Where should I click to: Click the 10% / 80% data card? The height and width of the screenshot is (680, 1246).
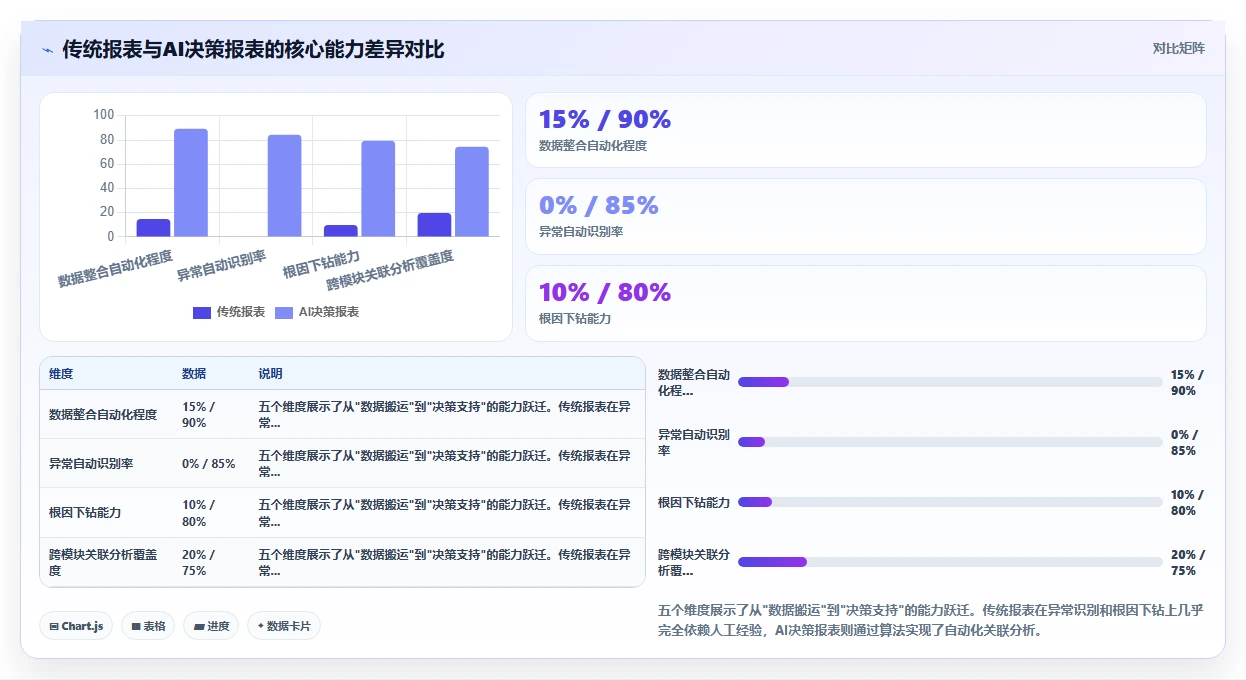pyautogui.click(x=866, y=303)
